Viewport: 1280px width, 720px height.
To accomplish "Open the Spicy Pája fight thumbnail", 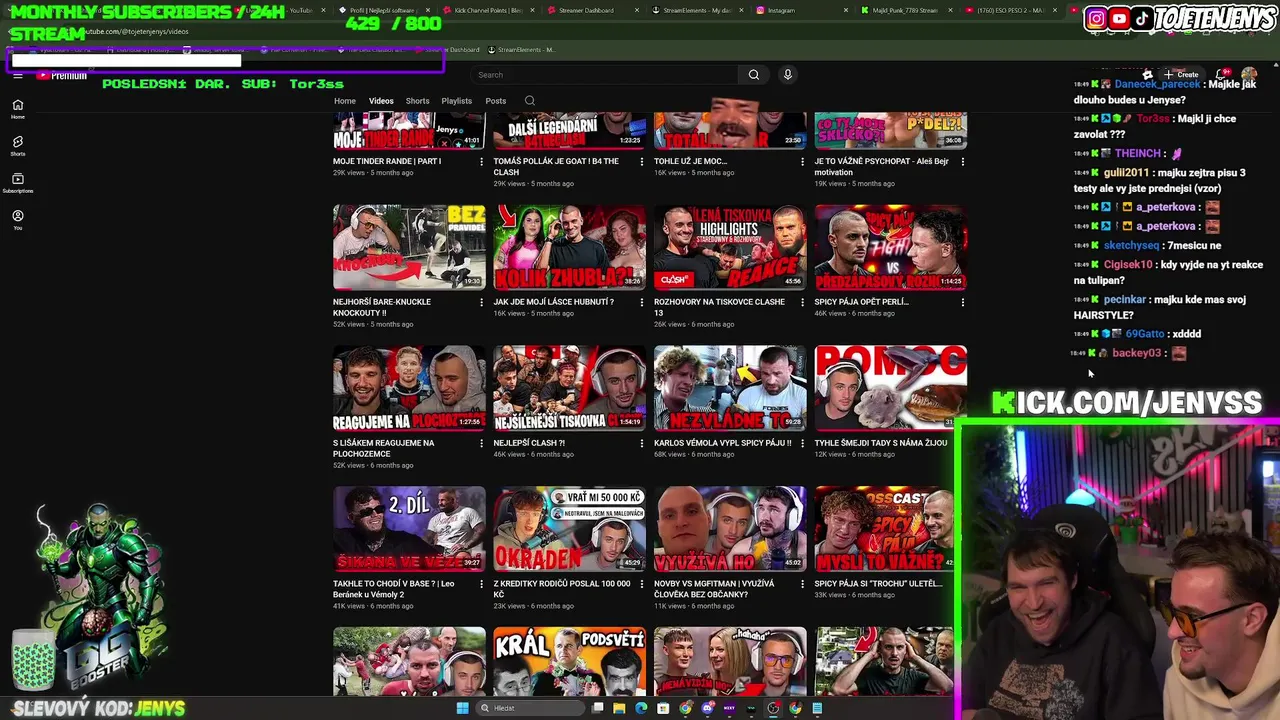I will pos(891,248).
